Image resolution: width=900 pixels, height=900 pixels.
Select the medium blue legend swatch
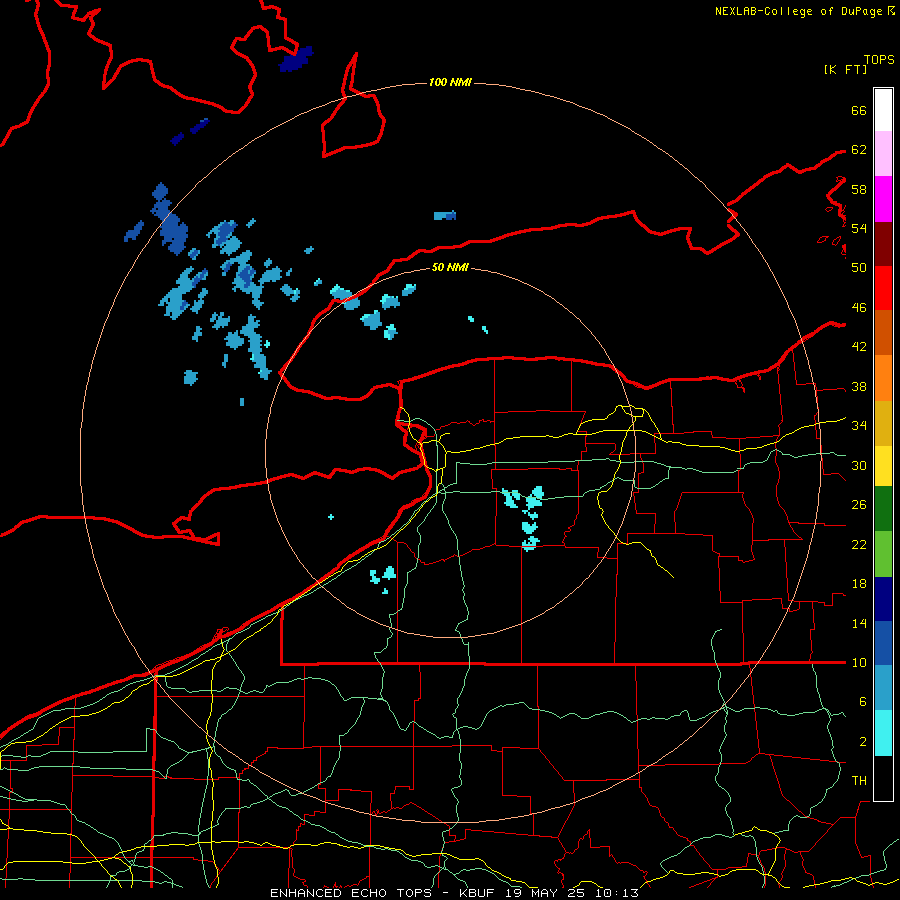(x=883, y=643)
